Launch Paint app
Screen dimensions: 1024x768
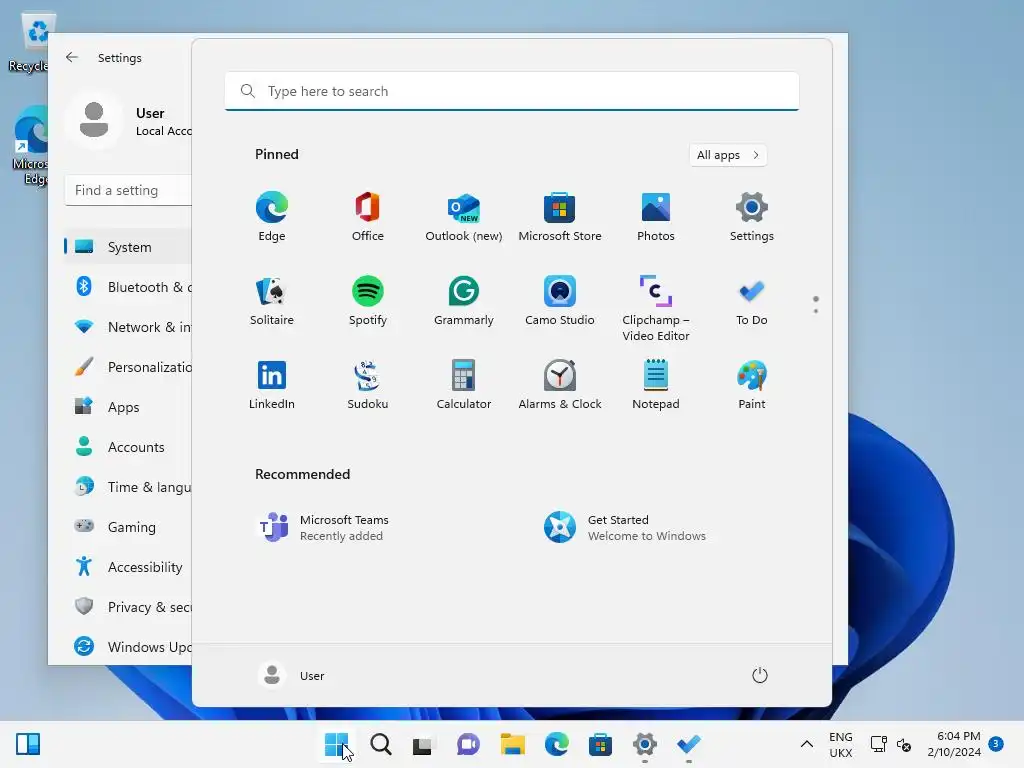752,385
